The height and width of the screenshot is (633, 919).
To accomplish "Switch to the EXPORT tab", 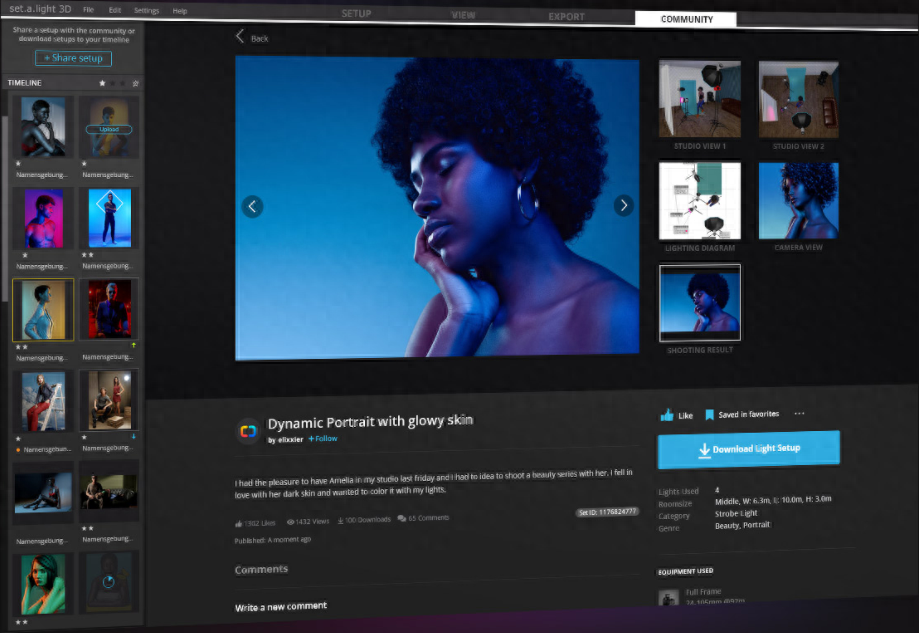I will coord(566,17).
